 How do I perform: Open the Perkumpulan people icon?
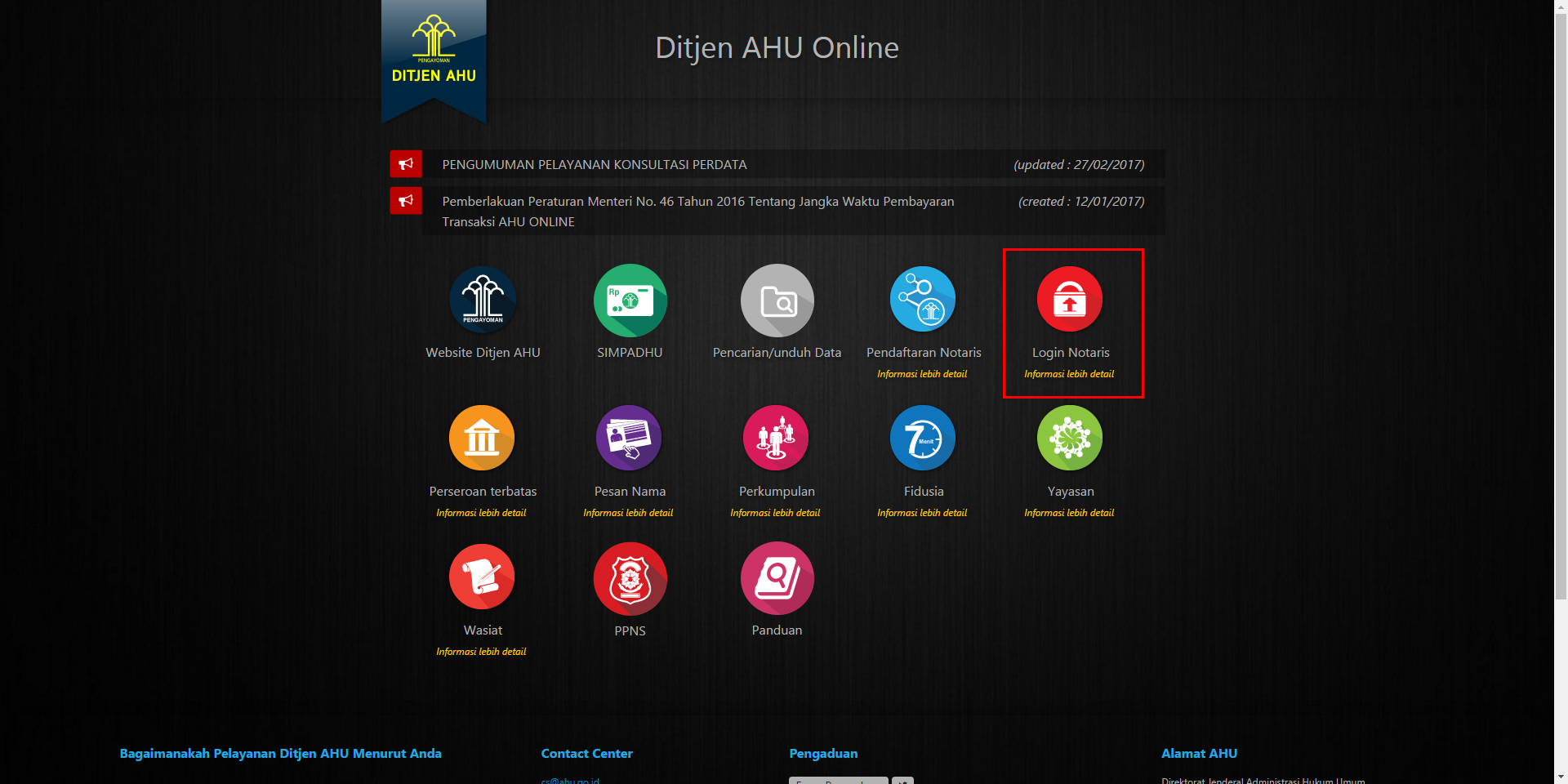tap(776, 439)
